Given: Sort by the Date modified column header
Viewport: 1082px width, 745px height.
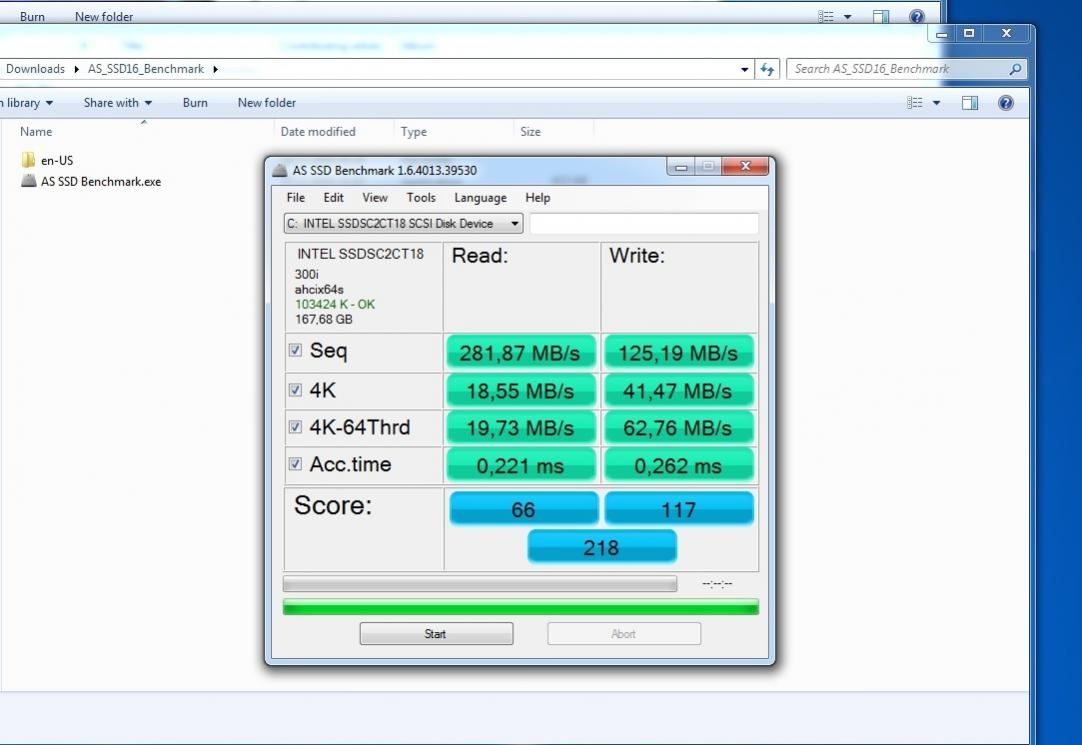Looking at the screenshot, I should (318, 132).
